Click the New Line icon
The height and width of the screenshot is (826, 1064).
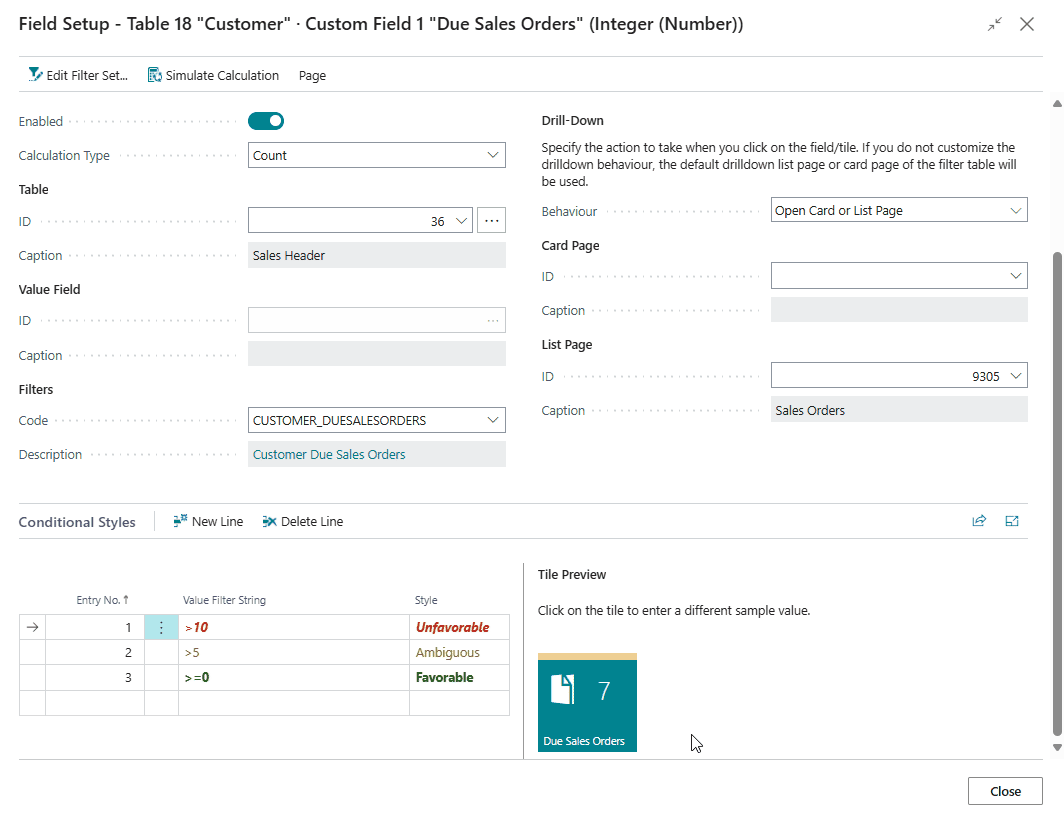pyautogui.click(x=180, y=521)
